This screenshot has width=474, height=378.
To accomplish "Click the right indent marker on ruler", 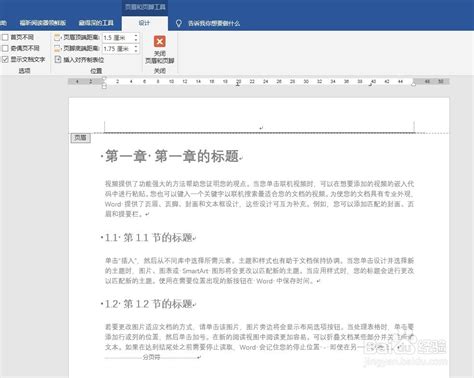I will 414,85.
